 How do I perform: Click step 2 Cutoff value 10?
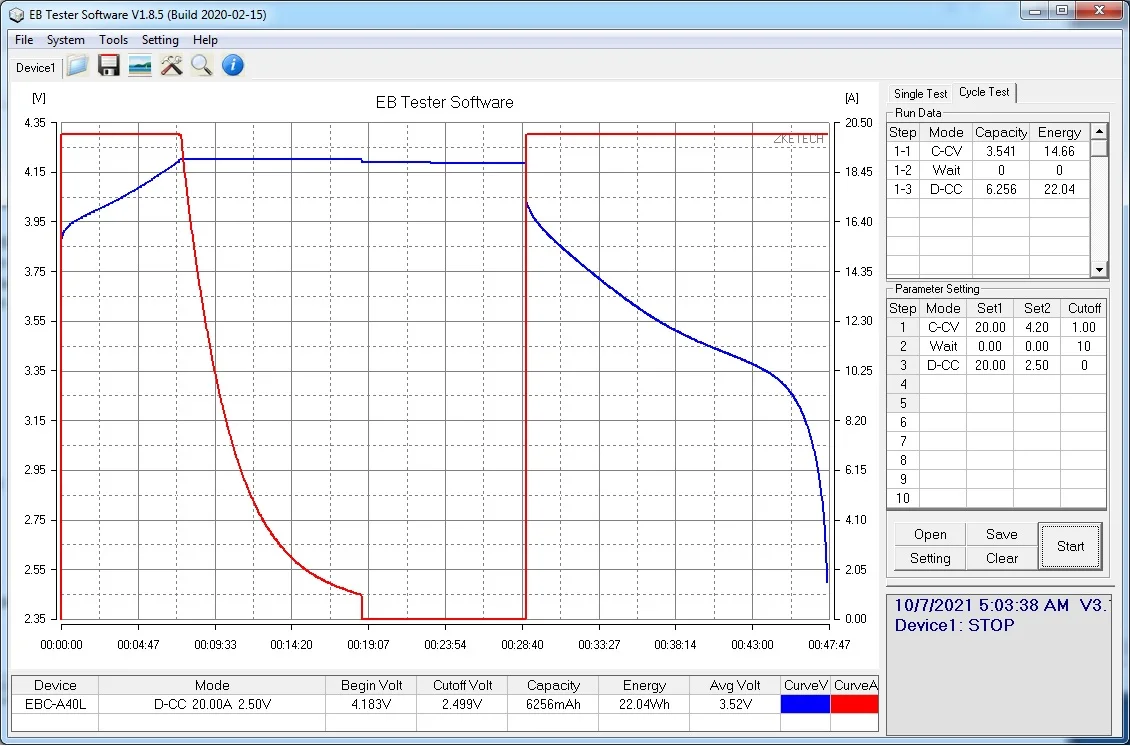click(1083, 346)
